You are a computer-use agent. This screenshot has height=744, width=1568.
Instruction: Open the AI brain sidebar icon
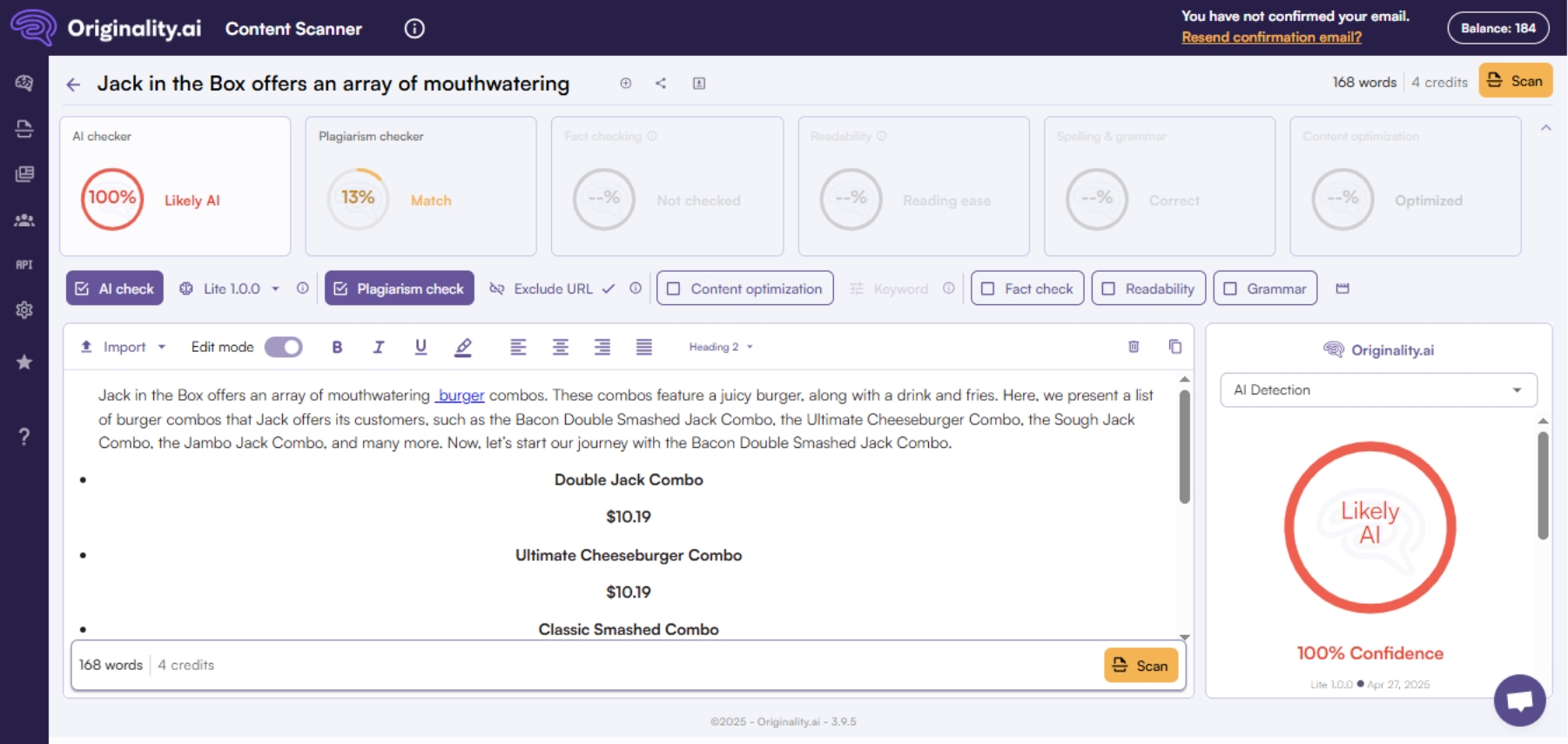(x=24, y=83)
